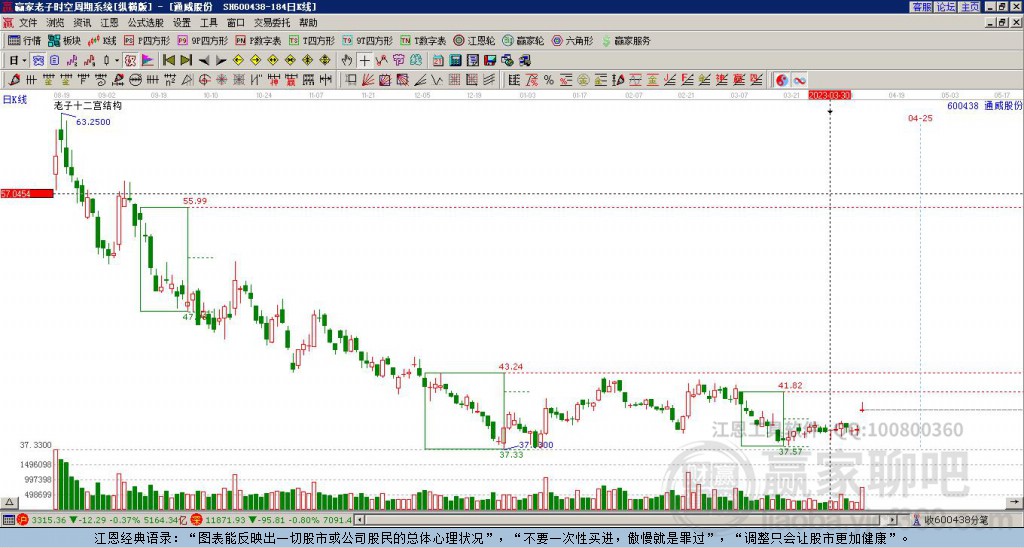Open 赢家服务 services
This screenshot has height=548, width=1024.
click(626, 40)
